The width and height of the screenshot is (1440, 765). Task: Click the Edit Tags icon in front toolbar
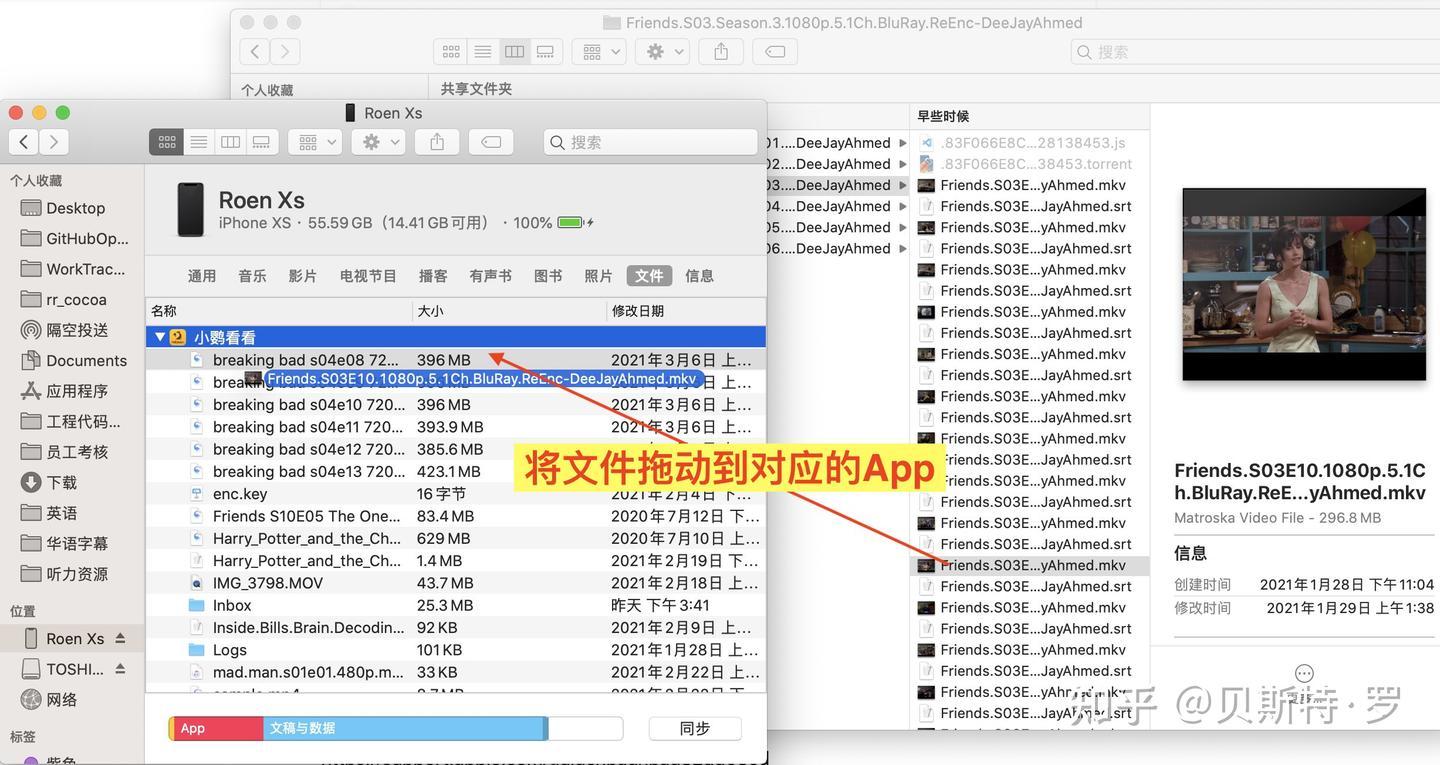tap(491, 142)
